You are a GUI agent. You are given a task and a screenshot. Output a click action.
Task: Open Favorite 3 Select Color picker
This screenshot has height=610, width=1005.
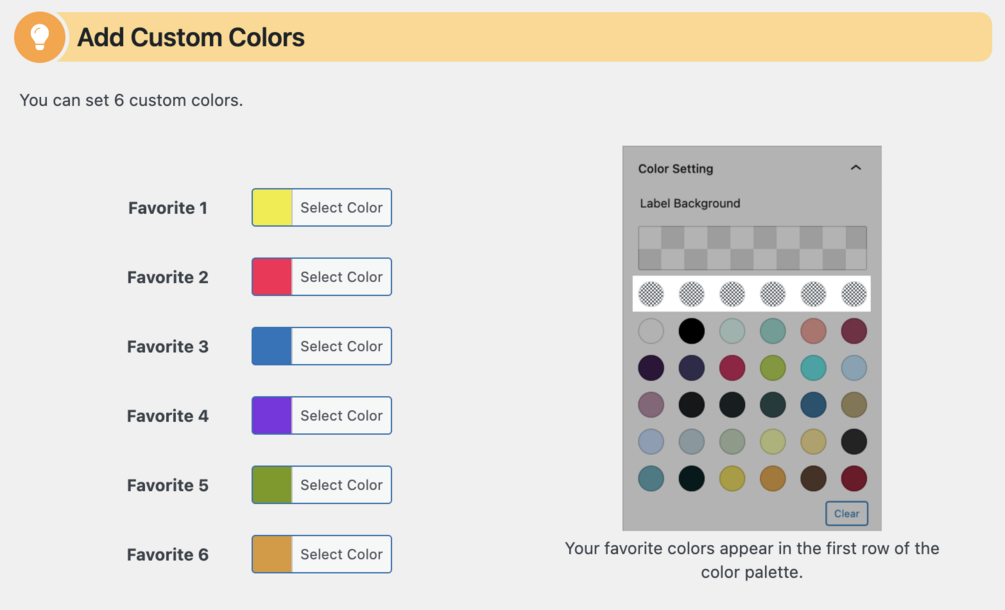(341, 346)
